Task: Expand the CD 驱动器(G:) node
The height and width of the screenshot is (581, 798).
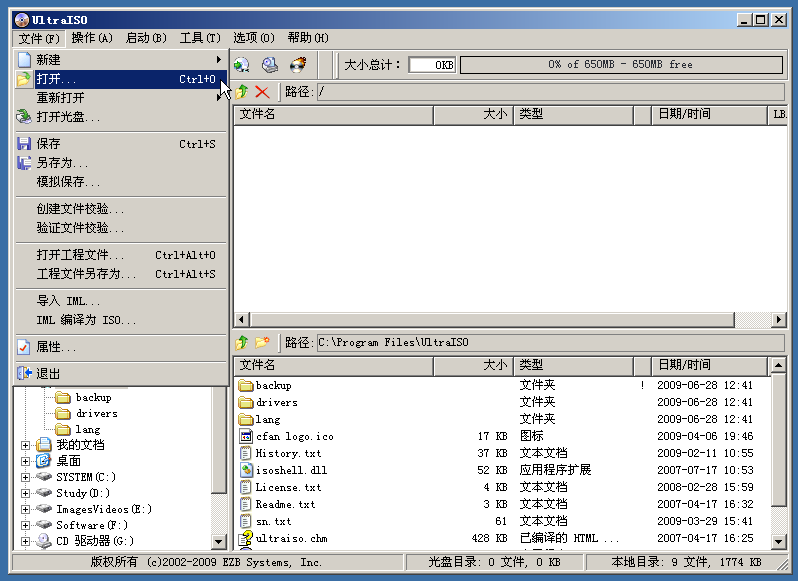Action: click(x=25, y=541)
